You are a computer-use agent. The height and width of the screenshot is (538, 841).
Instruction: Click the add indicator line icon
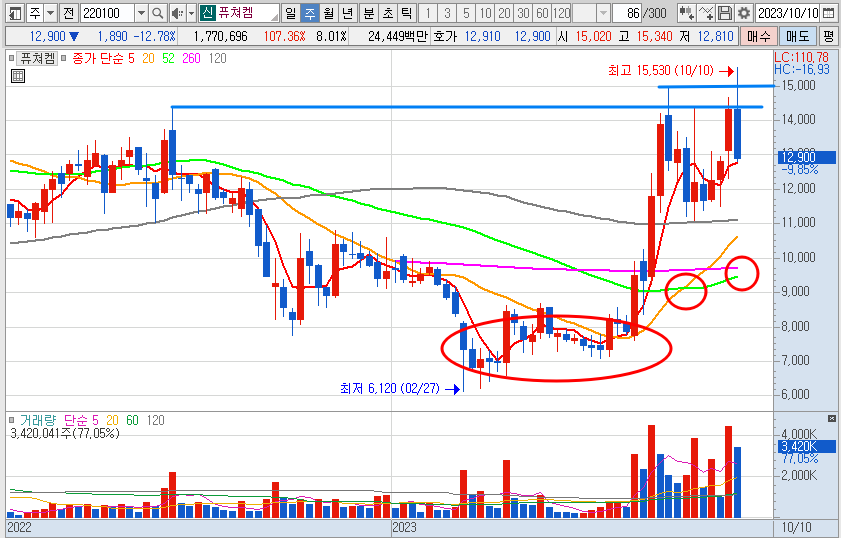pyautogui.click(x=706, y=13)
